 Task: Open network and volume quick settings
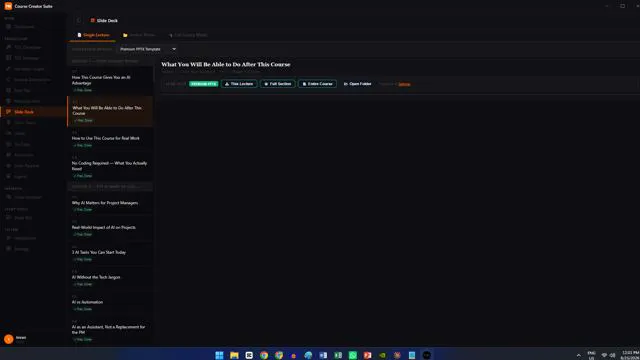click(608, 355)
